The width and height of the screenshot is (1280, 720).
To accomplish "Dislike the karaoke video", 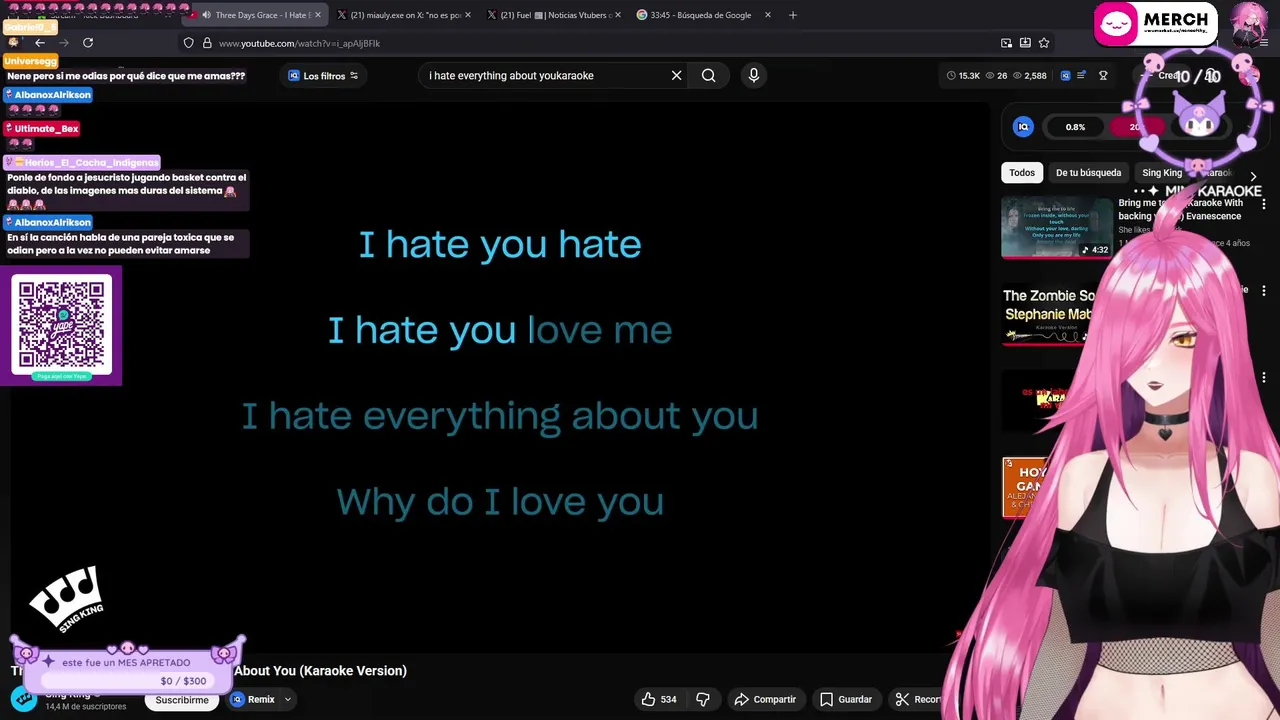I will (x=702, y=700).
